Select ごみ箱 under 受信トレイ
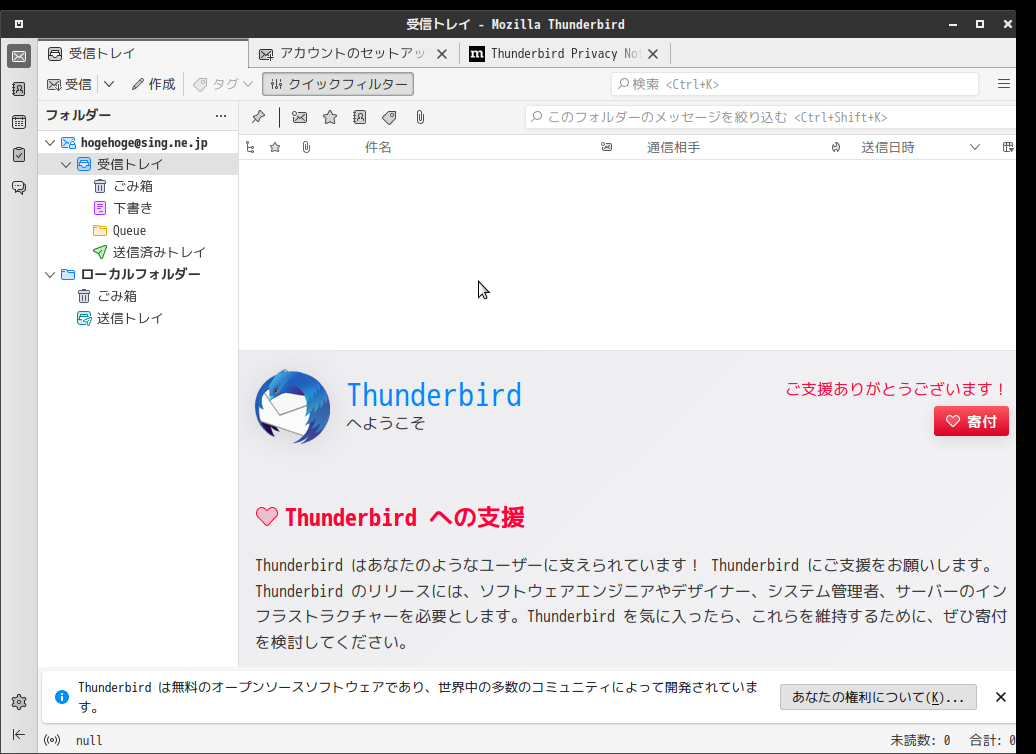Image resolution: width=1036 pixels, height=754 pixels. click(x=138, y=186)
